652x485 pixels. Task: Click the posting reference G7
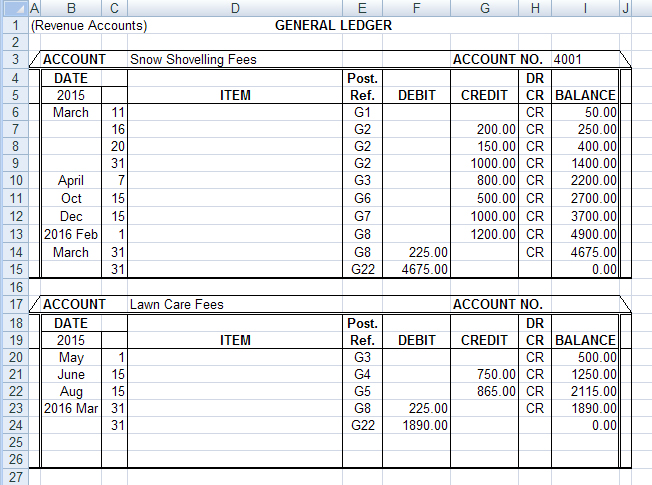[362, 216]
